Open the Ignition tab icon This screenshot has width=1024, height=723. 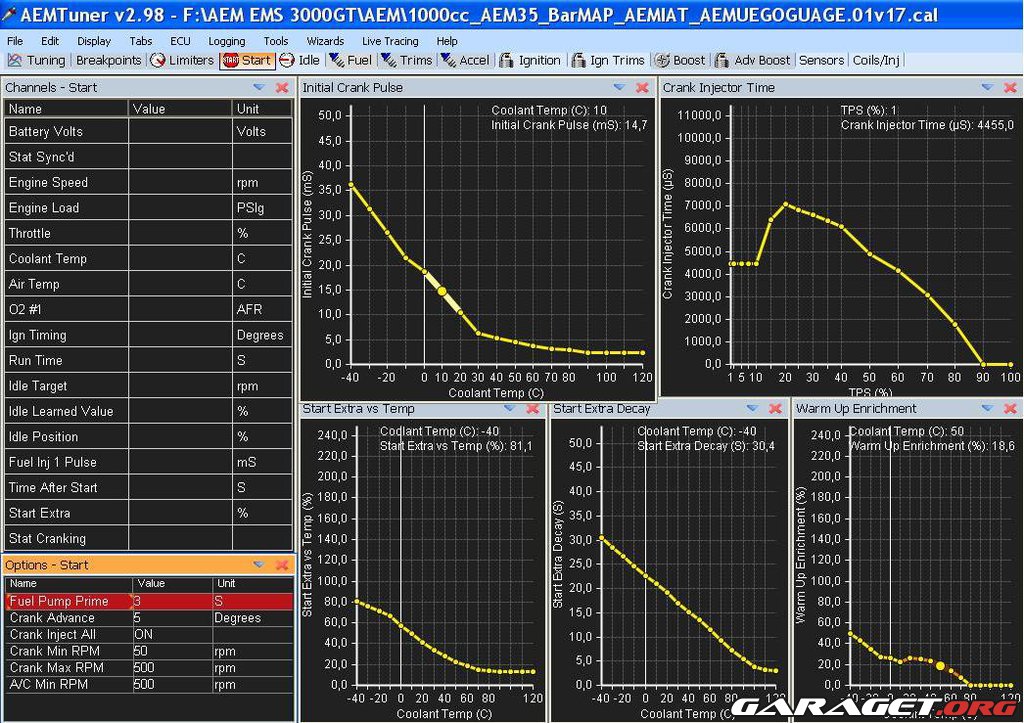[x=506, y=61]
